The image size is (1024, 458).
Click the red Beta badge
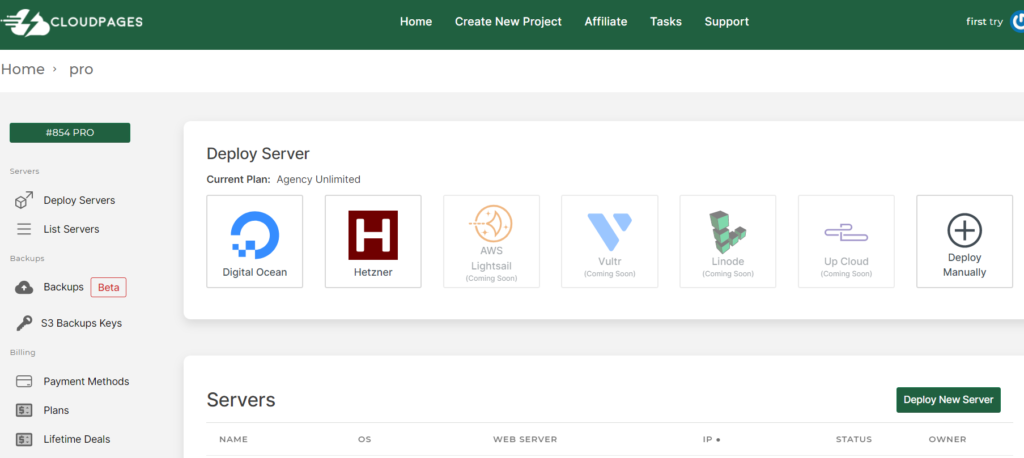tap(108, 287)
